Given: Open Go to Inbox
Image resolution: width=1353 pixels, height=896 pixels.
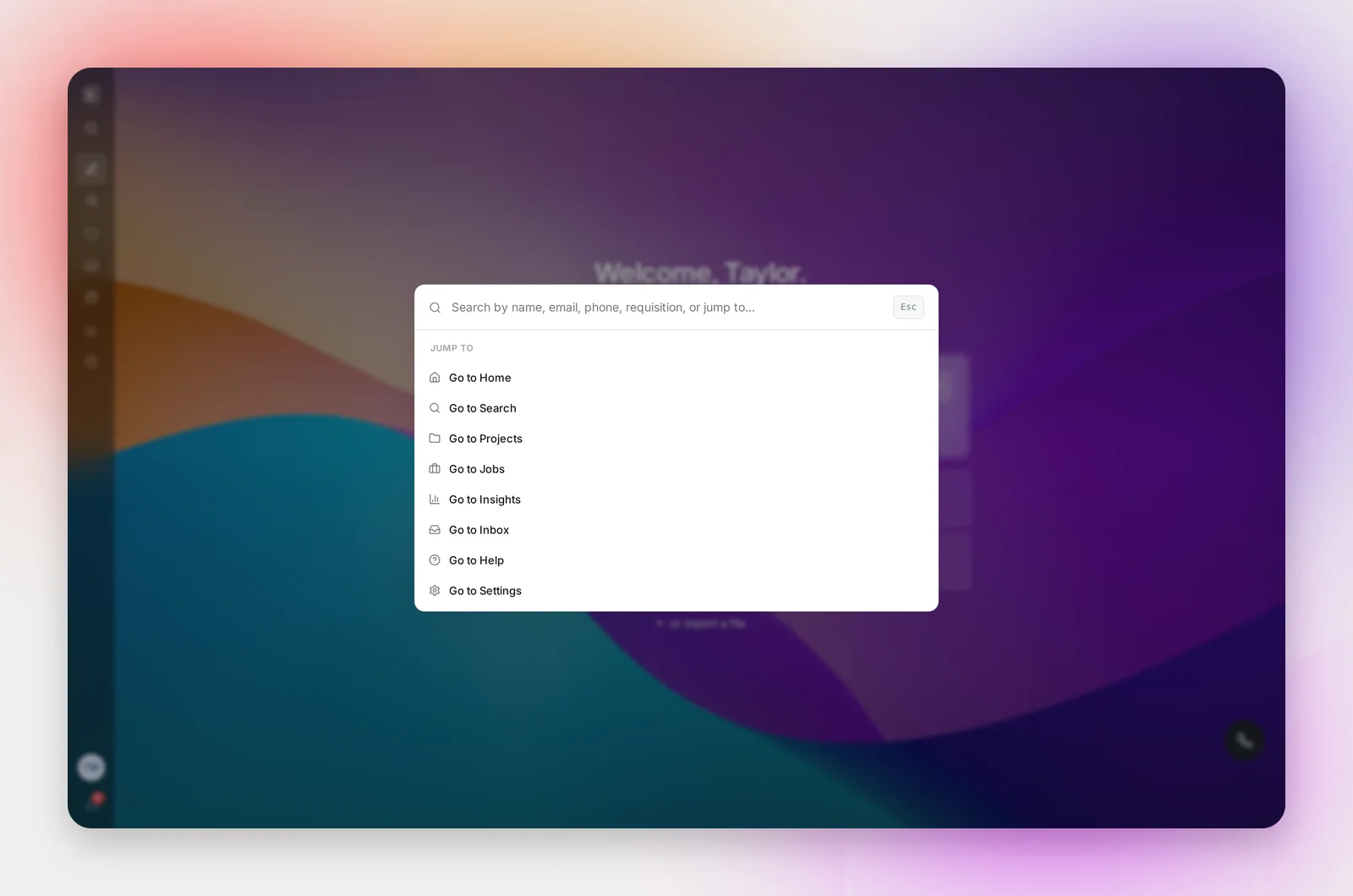Looking at the screenshot, I should (x=676, y=530).
